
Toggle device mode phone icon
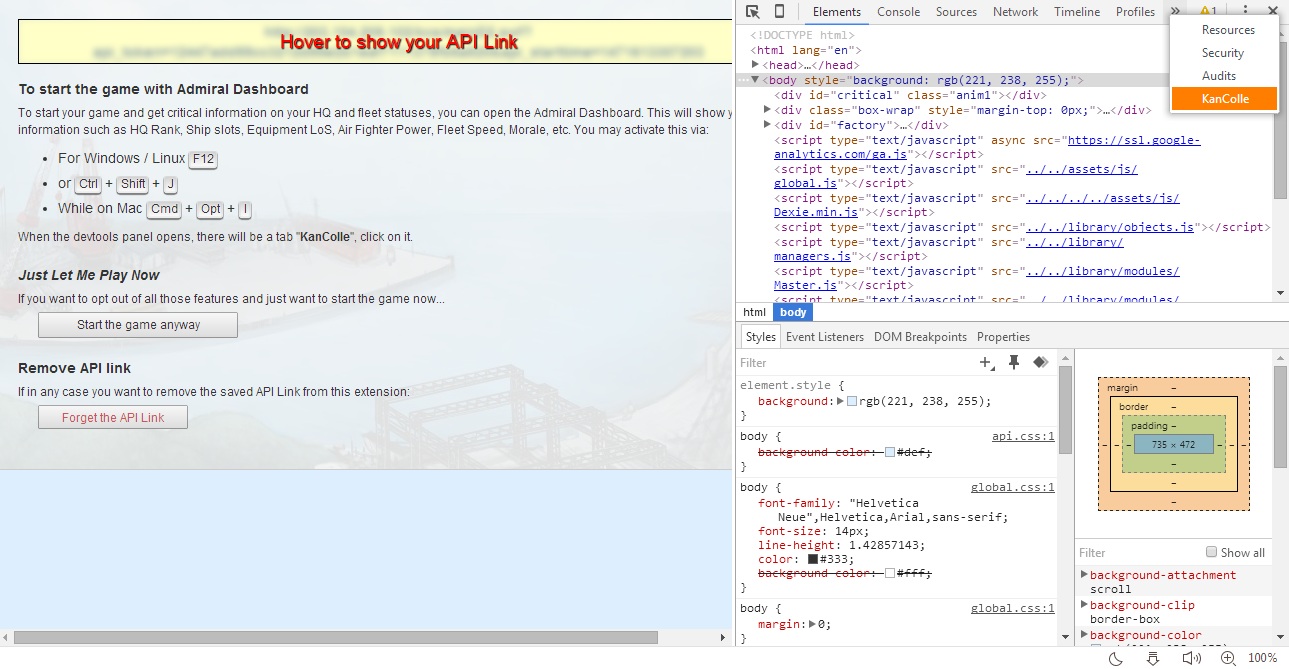click(x=779, y=12)
